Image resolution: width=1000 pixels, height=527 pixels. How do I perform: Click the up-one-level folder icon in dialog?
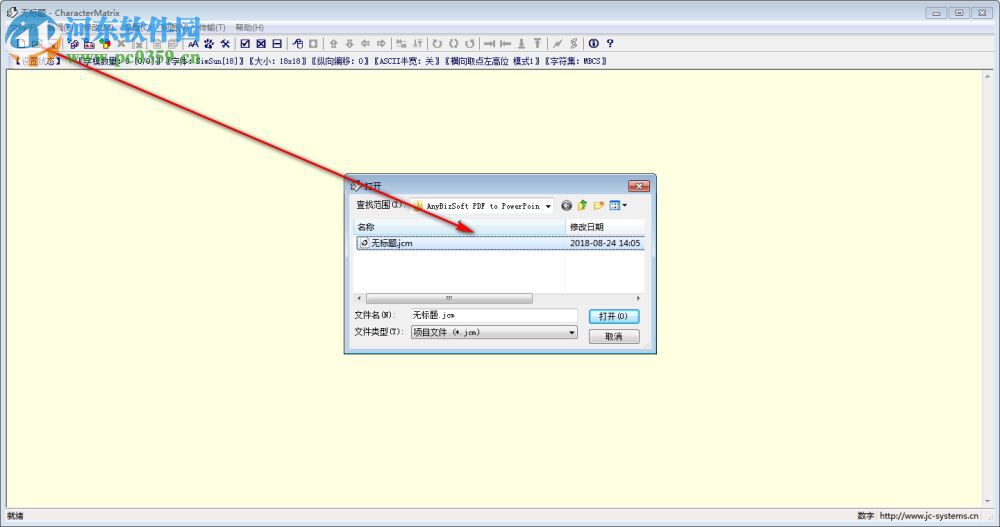click(x=582, y=205)
